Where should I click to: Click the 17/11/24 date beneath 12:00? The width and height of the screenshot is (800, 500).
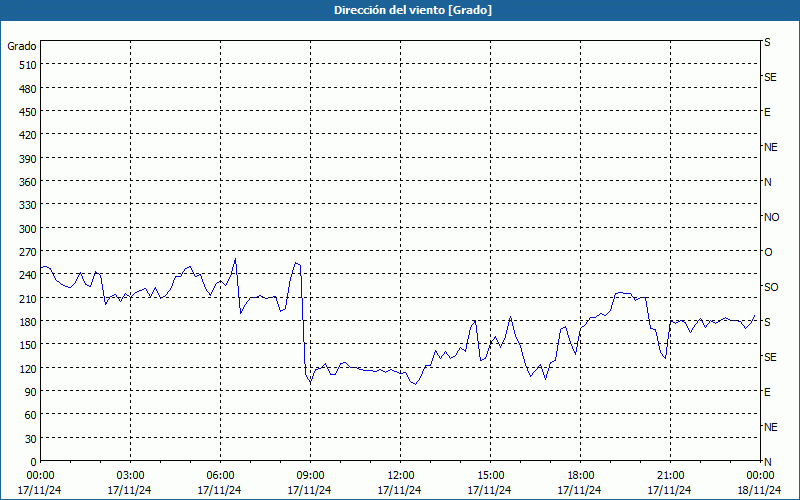[399, 490]
